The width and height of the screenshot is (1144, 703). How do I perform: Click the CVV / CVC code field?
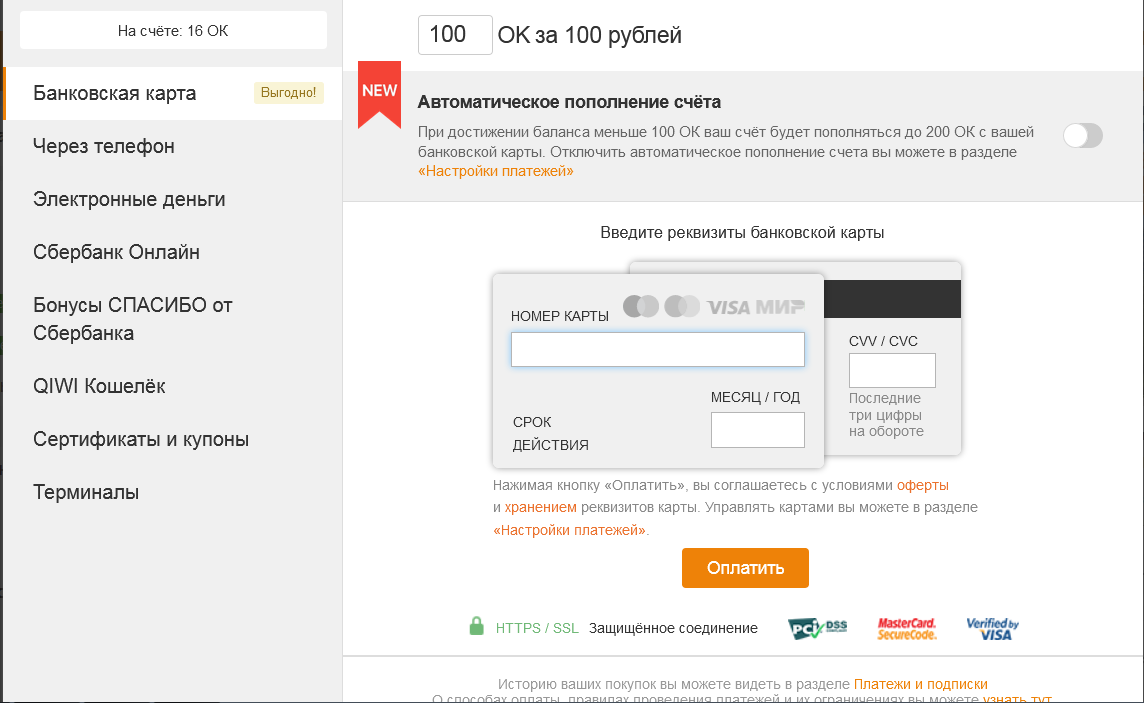[x=892, y=370]
